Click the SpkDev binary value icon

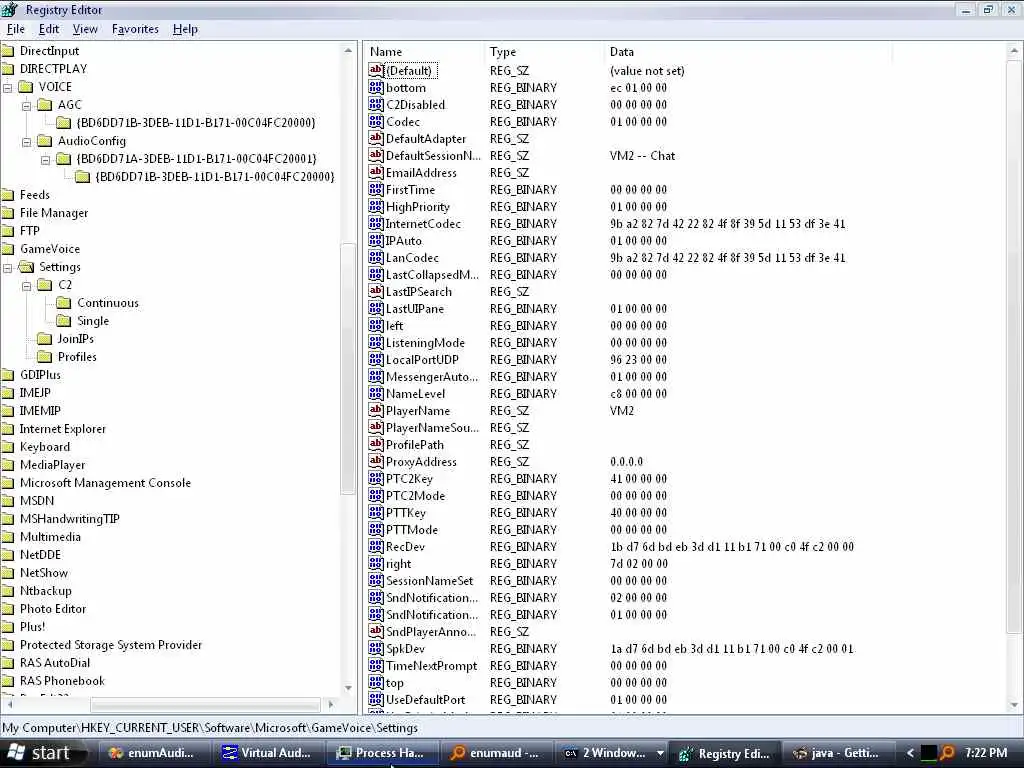pyautogui.click(x=376, y=648)
